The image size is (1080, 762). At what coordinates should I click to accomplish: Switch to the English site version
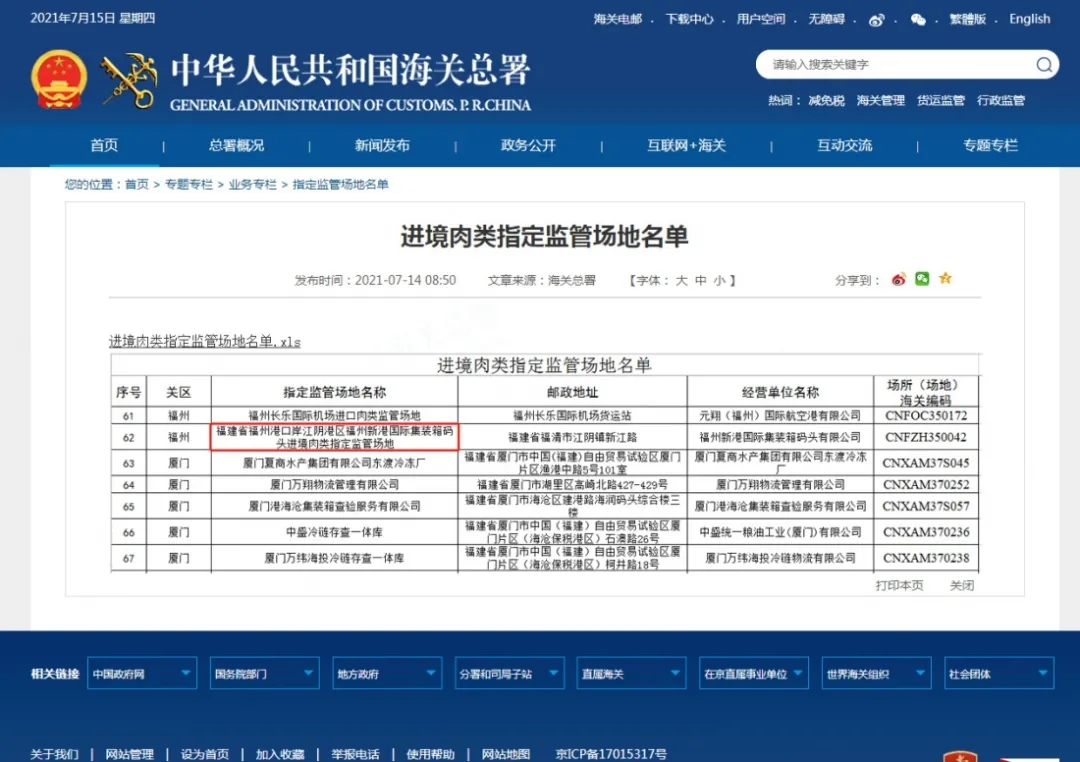coord(1029,19)
